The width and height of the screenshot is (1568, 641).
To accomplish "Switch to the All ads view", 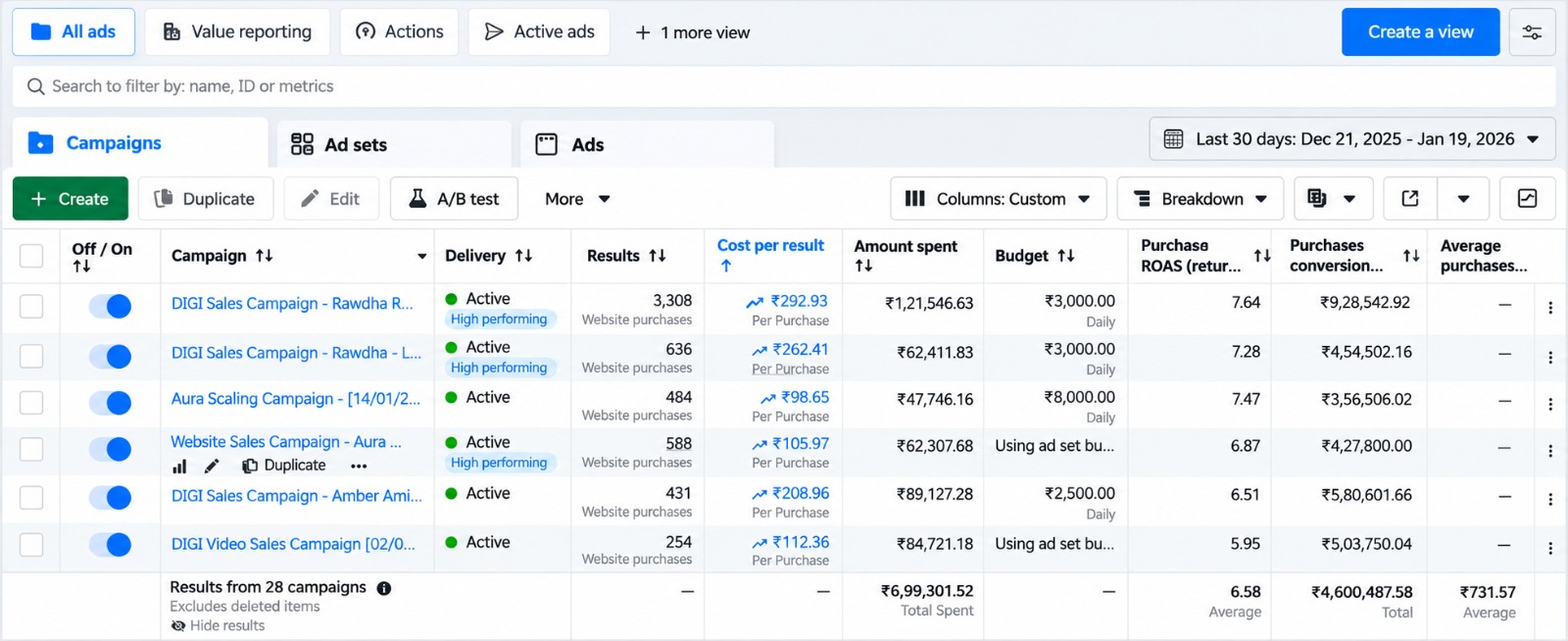I will click(x=73, y=32).
